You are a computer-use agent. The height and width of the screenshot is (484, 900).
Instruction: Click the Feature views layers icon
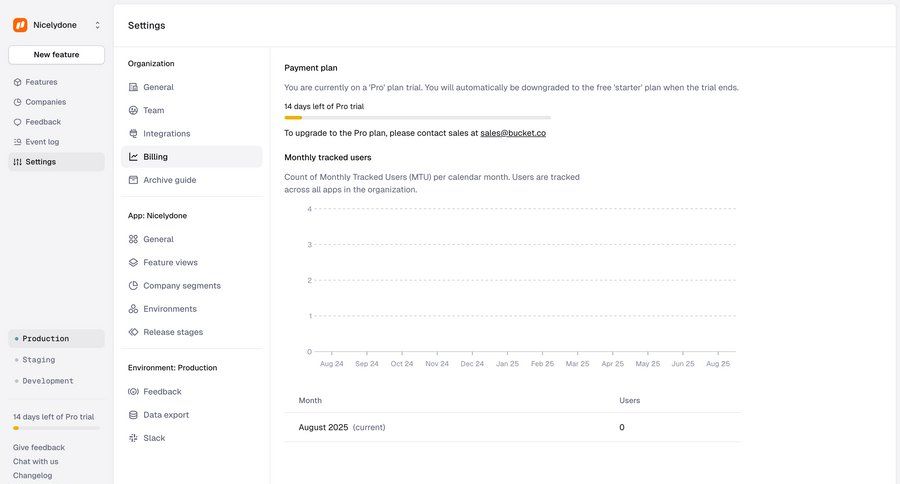click(133, 262)
